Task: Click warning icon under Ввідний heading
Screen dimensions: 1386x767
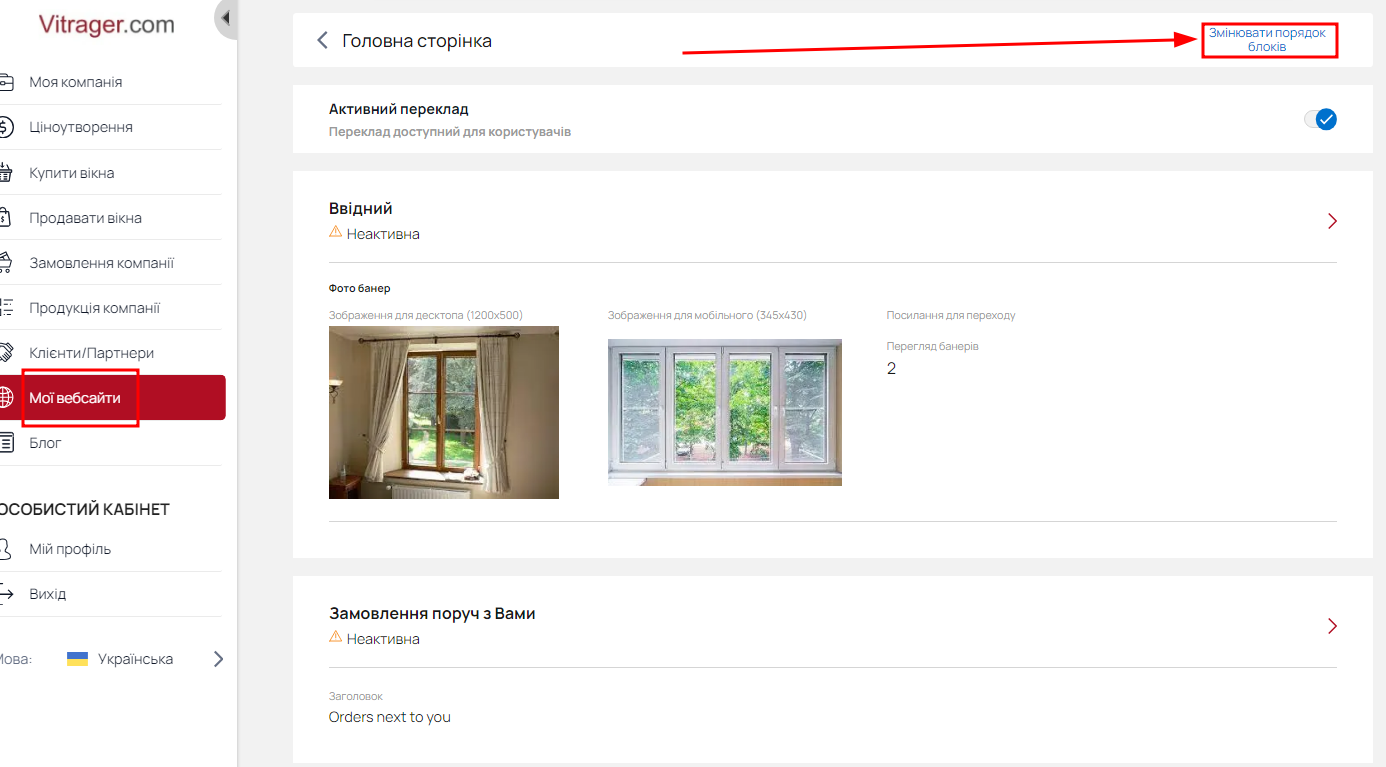Action: click(336, 232)
